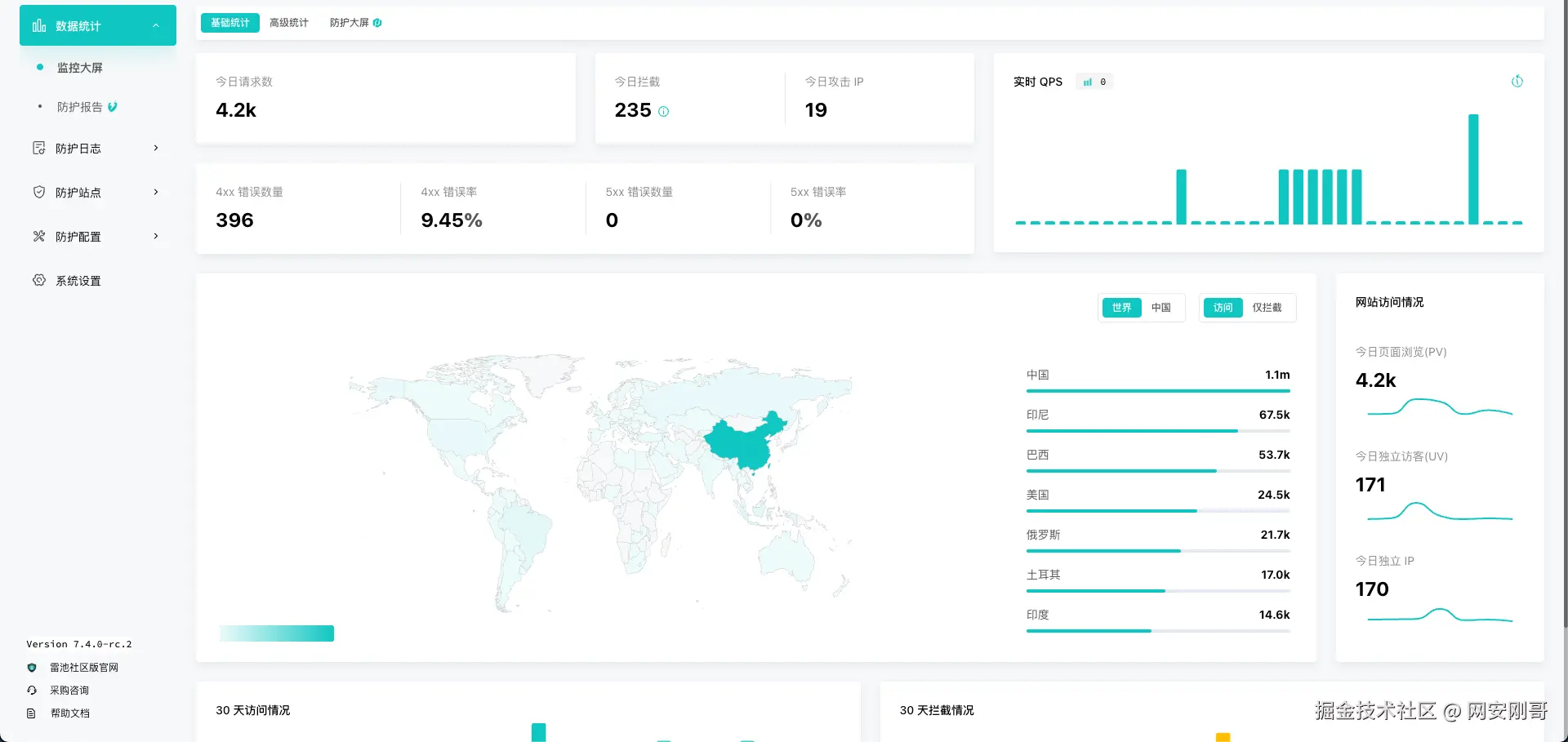Open the 采购咨询 link

pyautogui.click(x=69, y=691)
